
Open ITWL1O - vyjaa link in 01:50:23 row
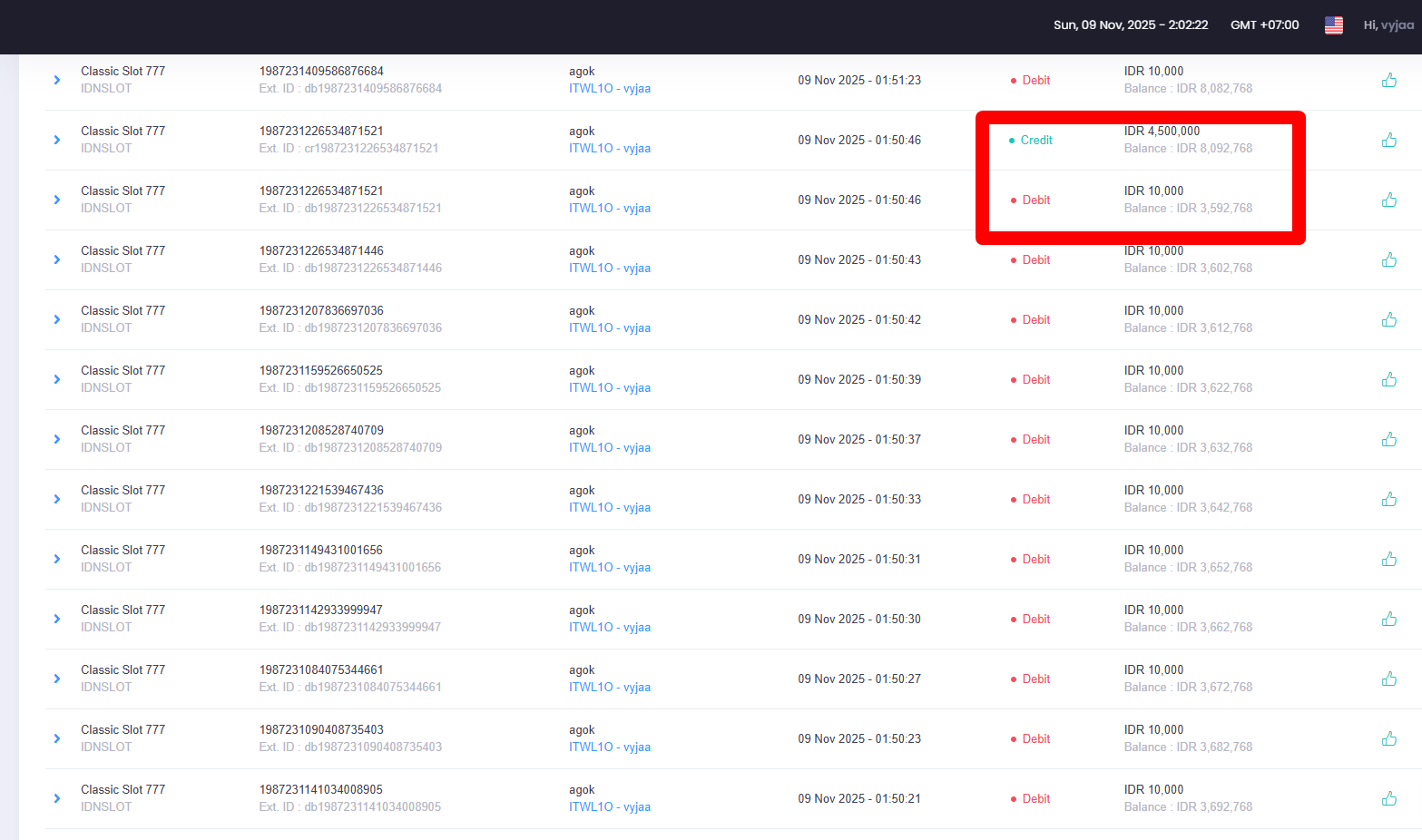(x=610, y=747)
